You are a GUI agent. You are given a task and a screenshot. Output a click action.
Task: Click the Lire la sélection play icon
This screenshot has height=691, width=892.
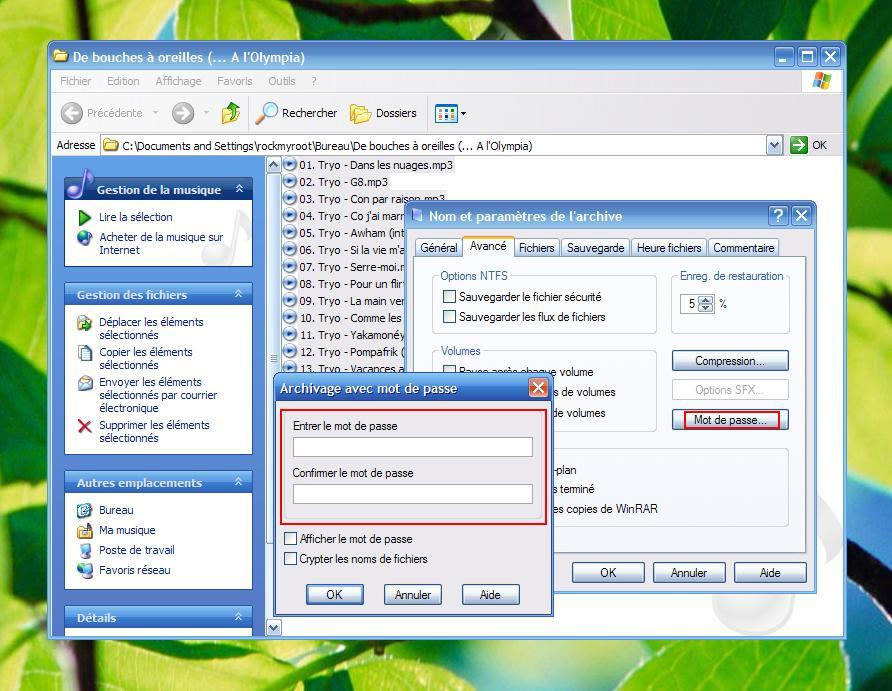point(85,217)
